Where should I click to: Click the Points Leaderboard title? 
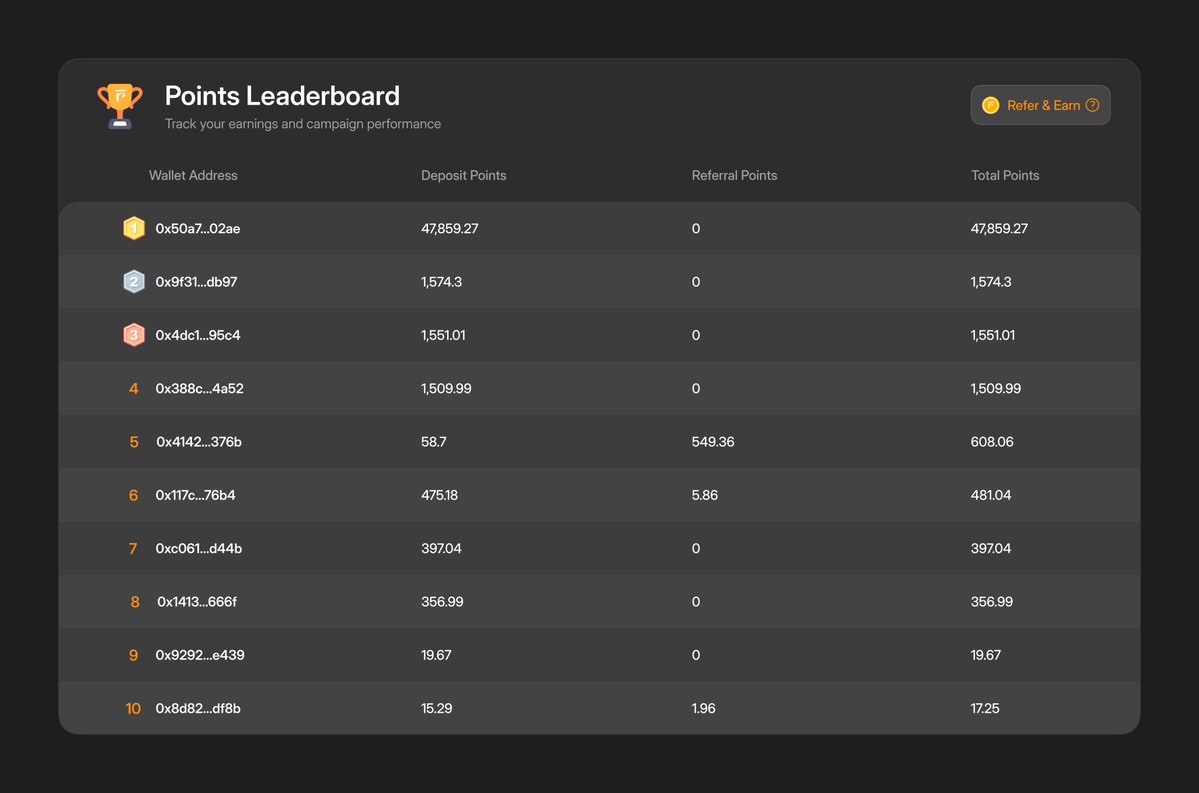pyautogui.click(x=282, y=96)
